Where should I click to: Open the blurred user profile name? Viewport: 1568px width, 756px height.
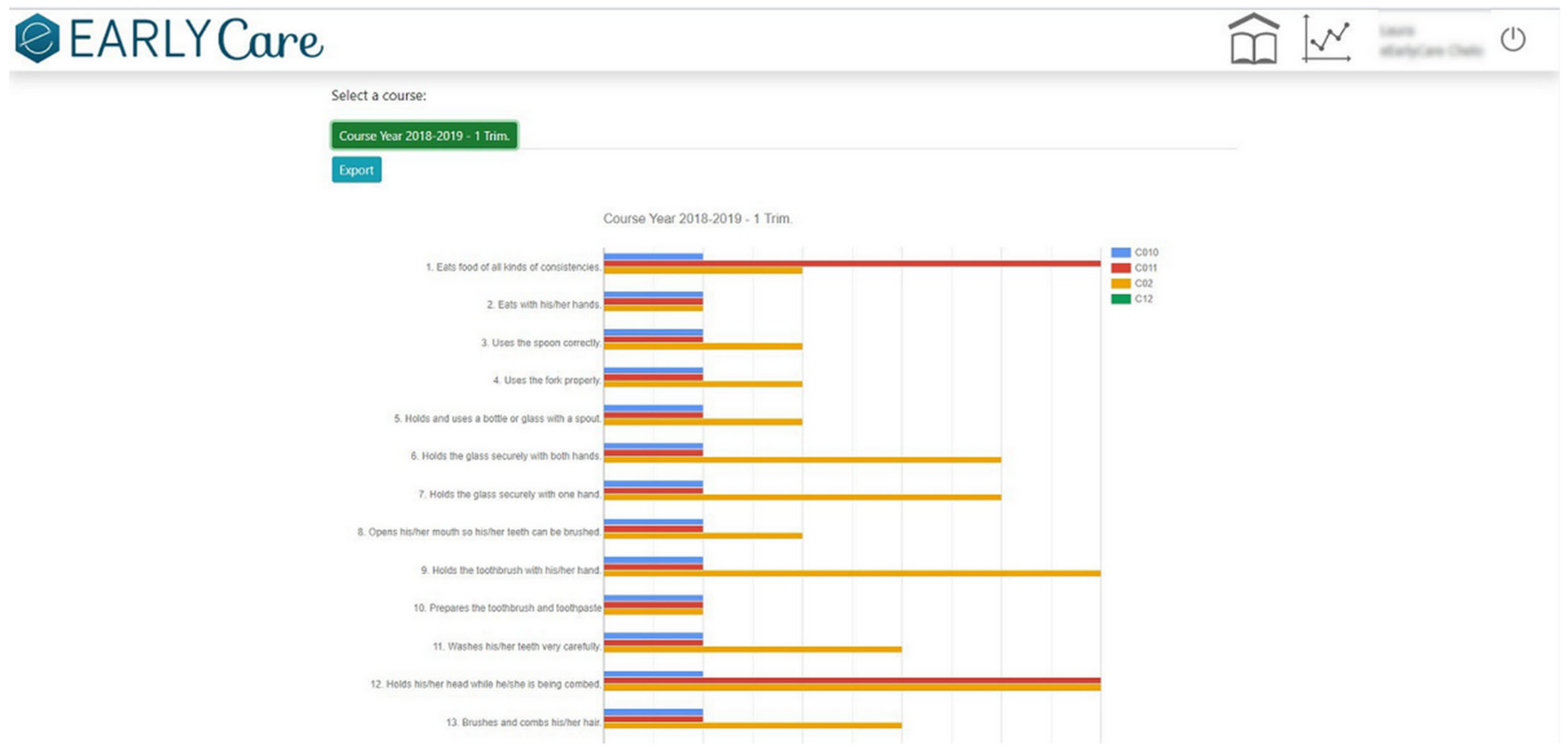[1430, 40]
